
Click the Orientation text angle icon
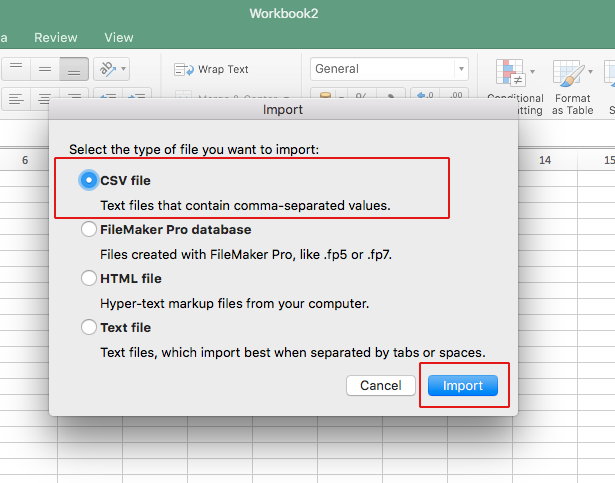pos(107,69)
